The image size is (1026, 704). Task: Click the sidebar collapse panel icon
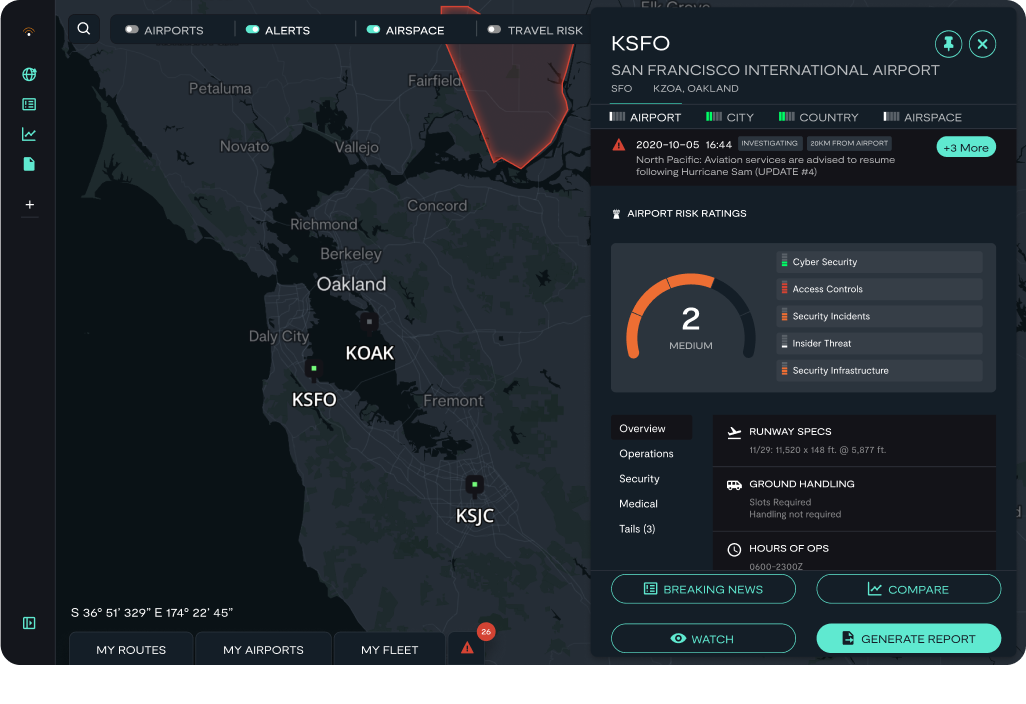pos(29,623)
